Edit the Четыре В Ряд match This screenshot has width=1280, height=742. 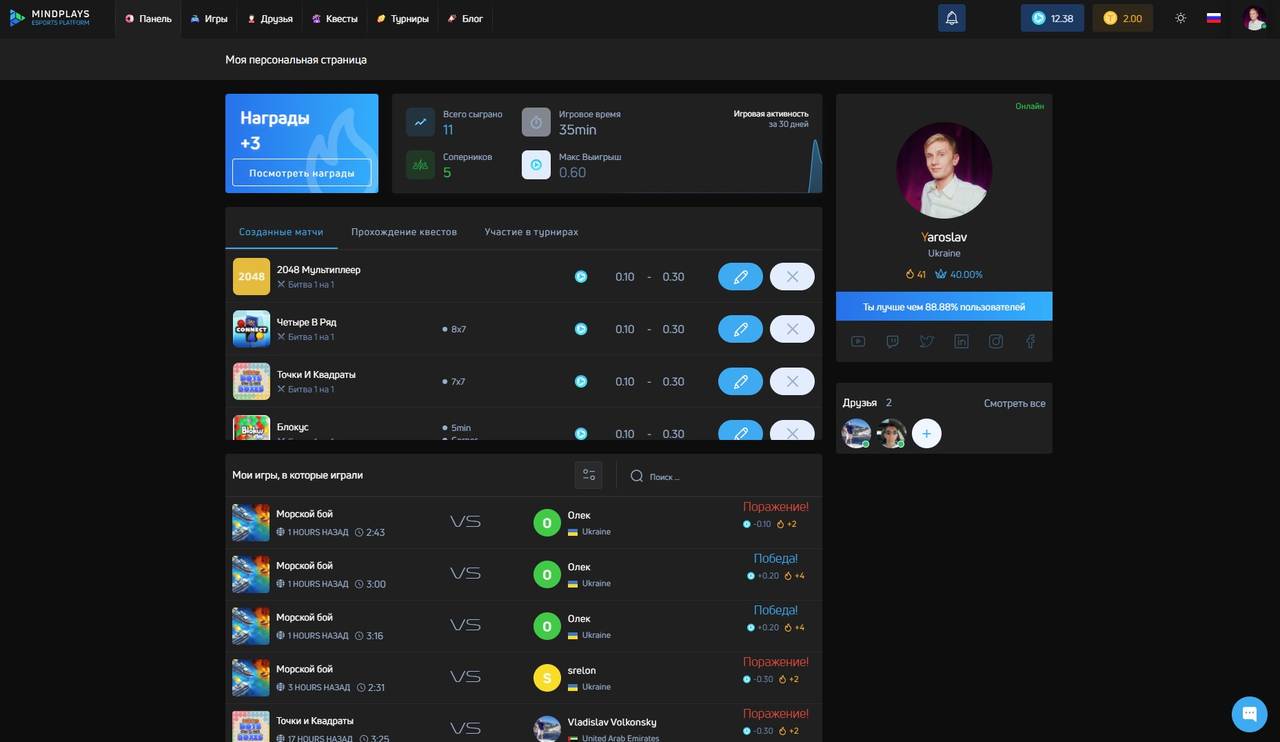tap(740, 329)
